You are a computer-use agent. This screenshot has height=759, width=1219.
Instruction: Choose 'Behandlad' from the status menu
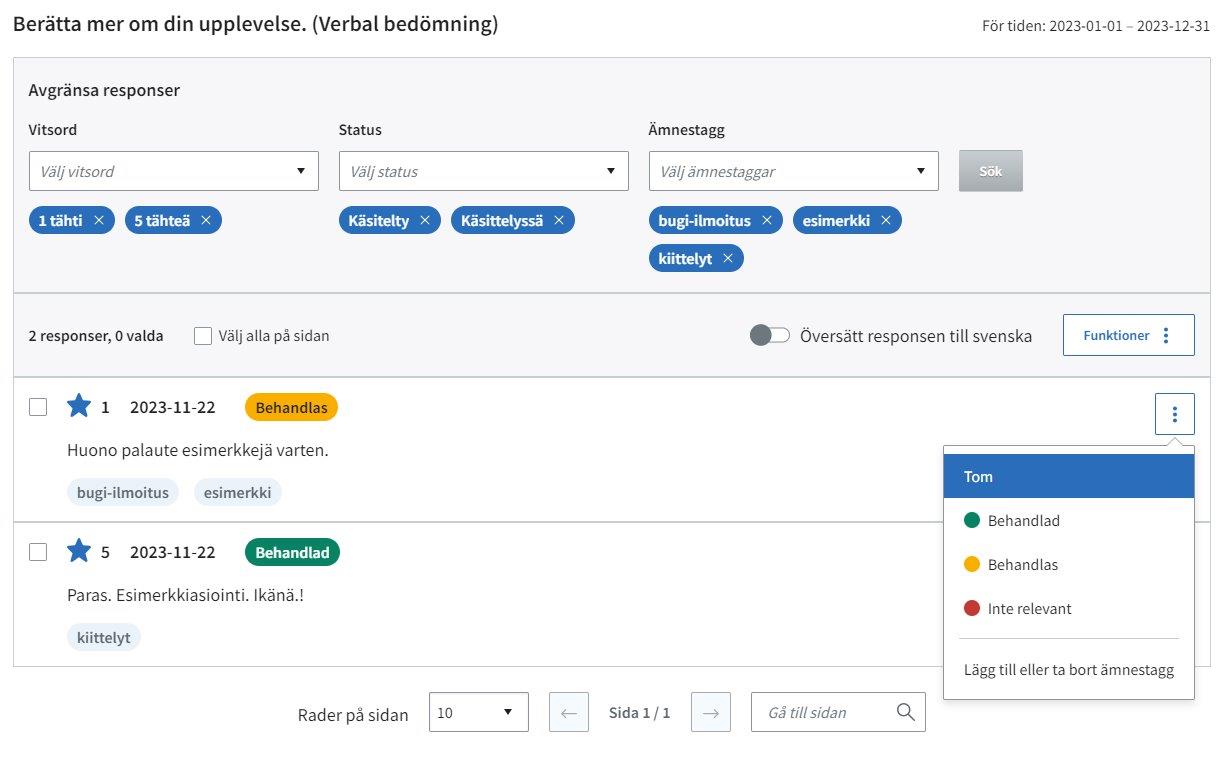[1023, 521]
